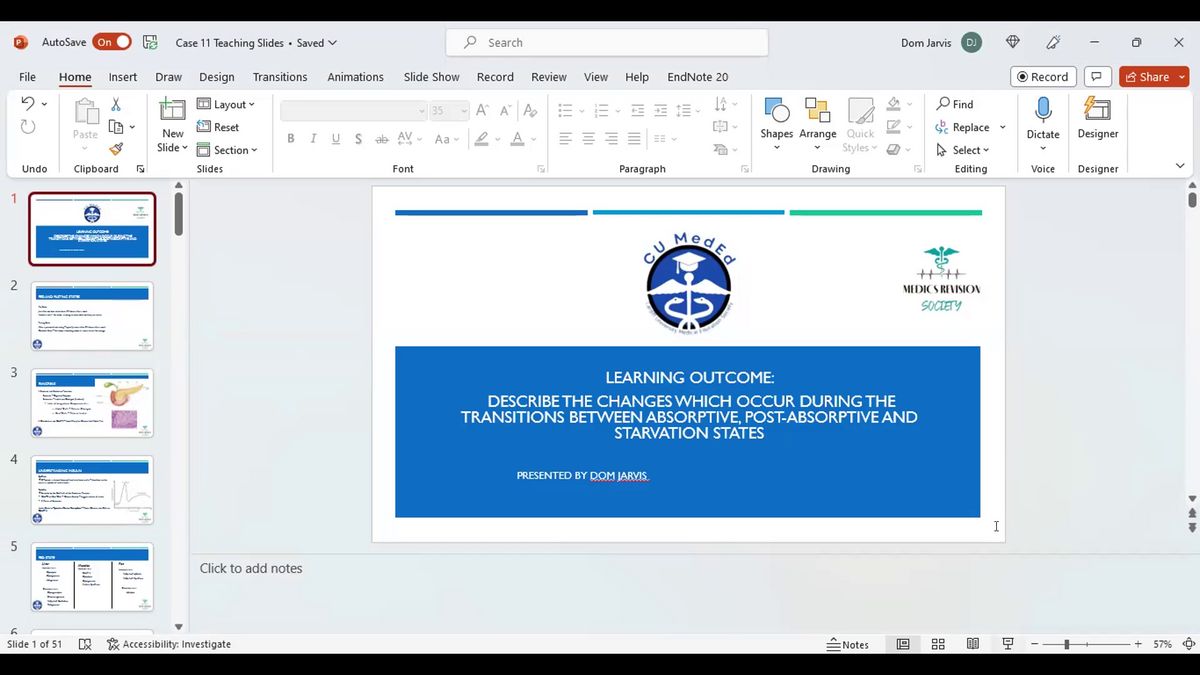
Task: Click the Copy icon in Clipboard group
Action: tap(116, 127)
